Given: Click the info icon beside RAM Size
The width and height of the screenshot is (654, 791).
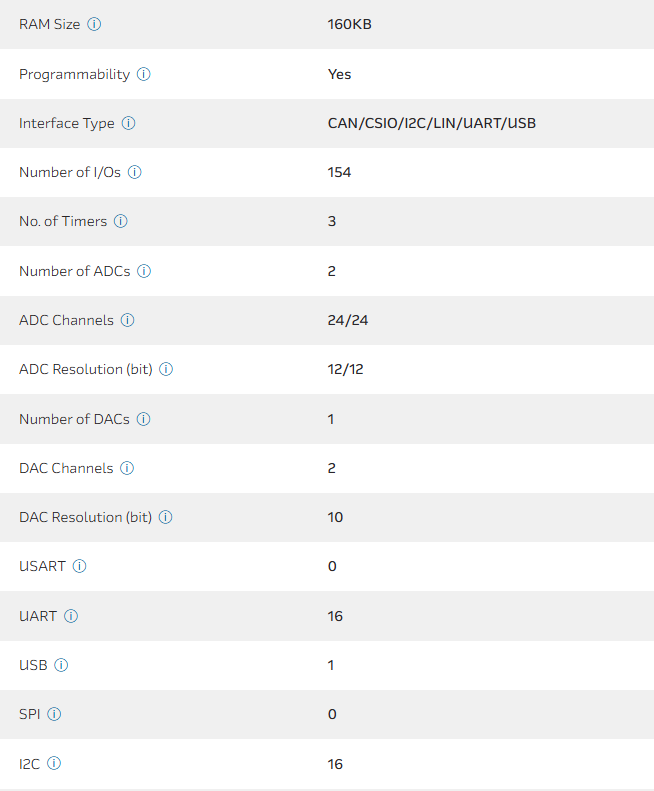Looking at the screenshot, I should point(94,24).
